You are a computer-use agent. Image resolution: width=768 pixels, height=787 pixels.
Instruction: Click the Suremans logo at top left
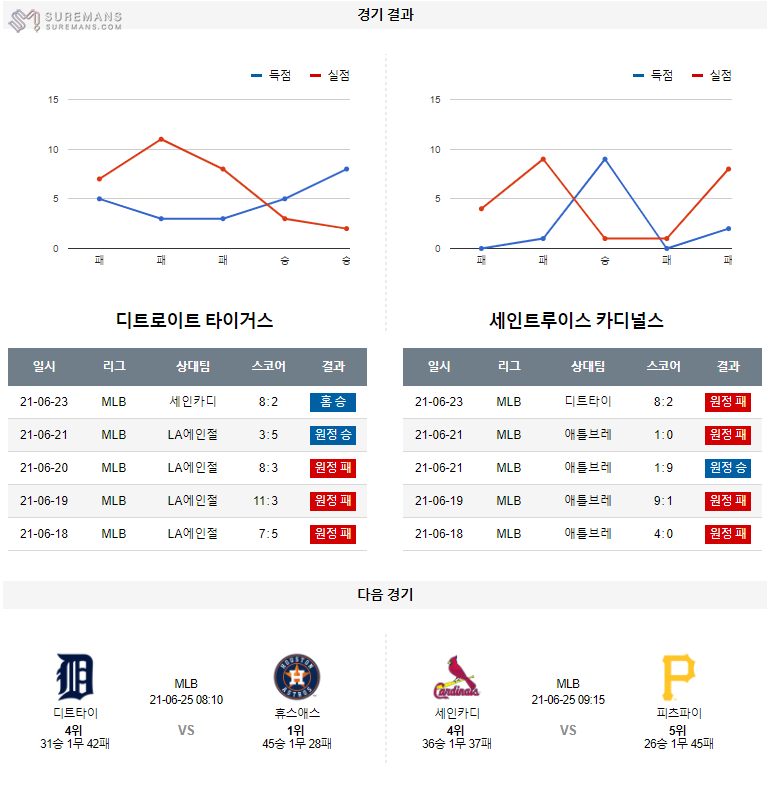pos(68,19)
